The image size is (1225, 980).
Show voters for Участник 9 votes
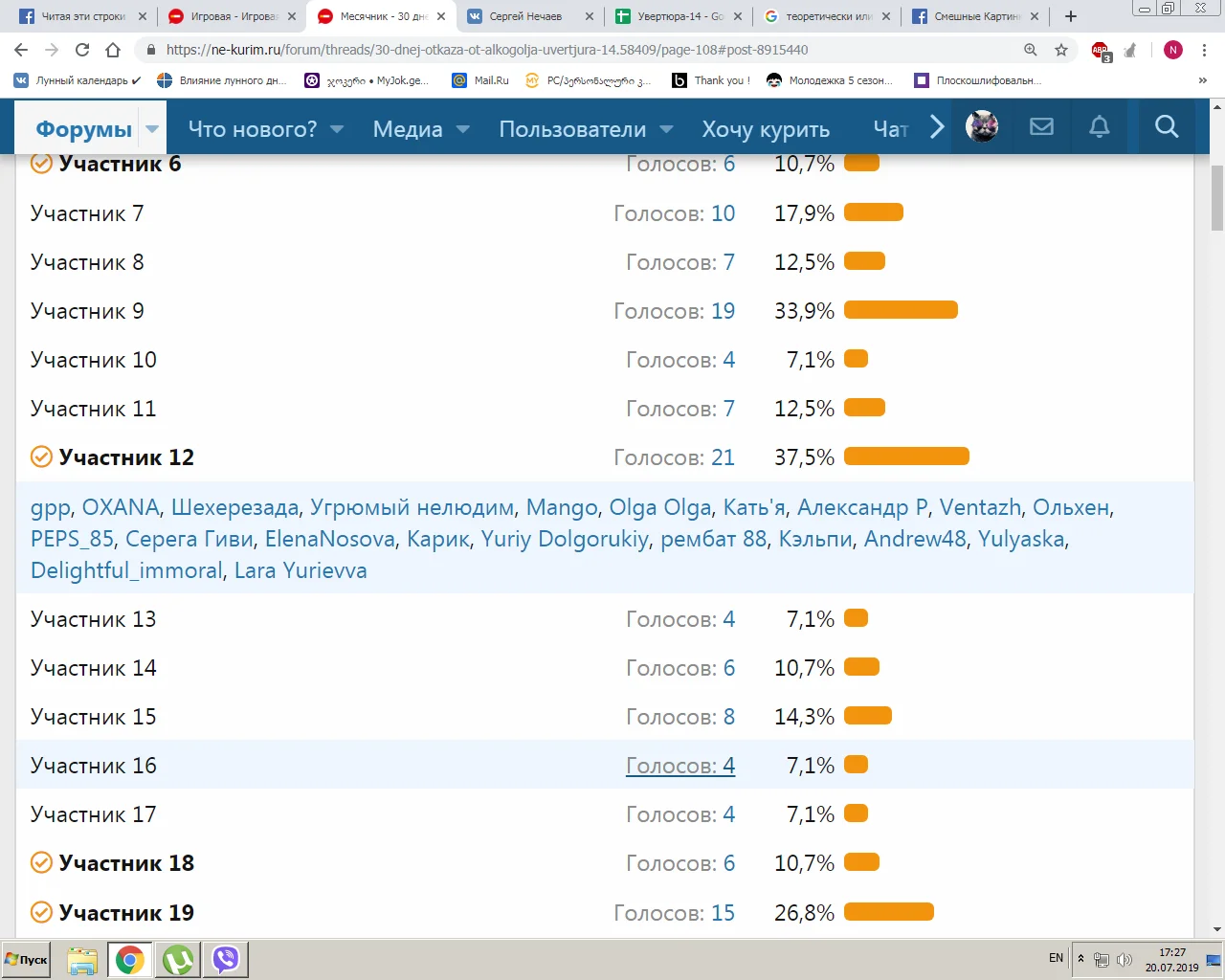675,311
